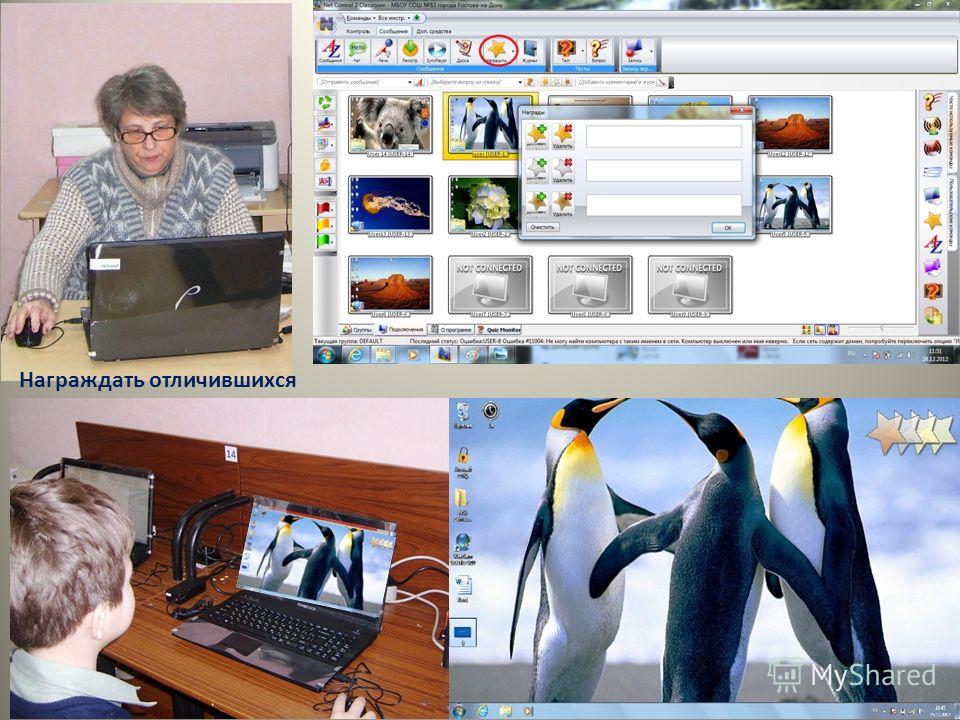Screen dimensions: 960x720
Task: Adjust the thumbnail size slider above status bar
Action: [x=880, y=329]
